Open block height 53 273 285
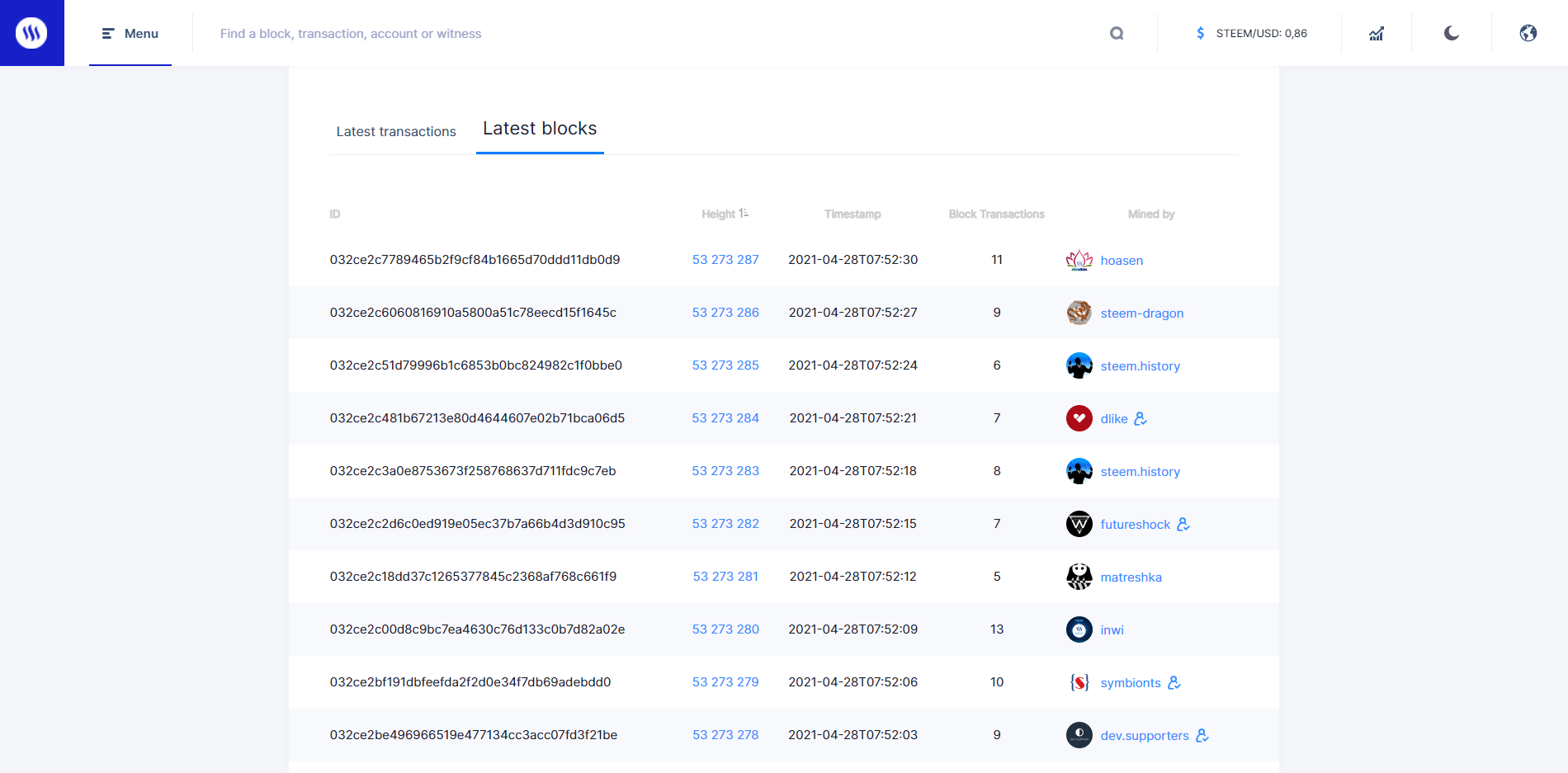The width and height of the screenshot is (1568, 773). pos(725,365)
